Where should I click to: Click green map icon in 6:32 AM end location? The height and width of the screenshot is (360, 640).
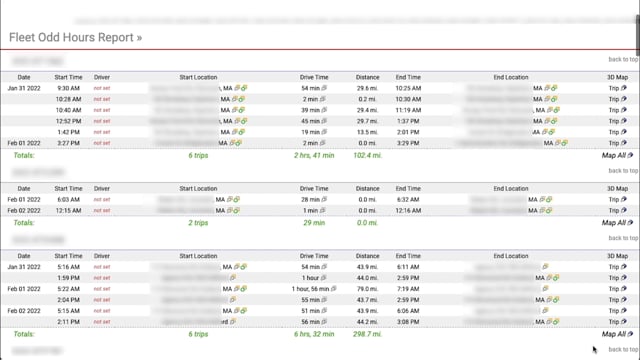pos(549,200)
